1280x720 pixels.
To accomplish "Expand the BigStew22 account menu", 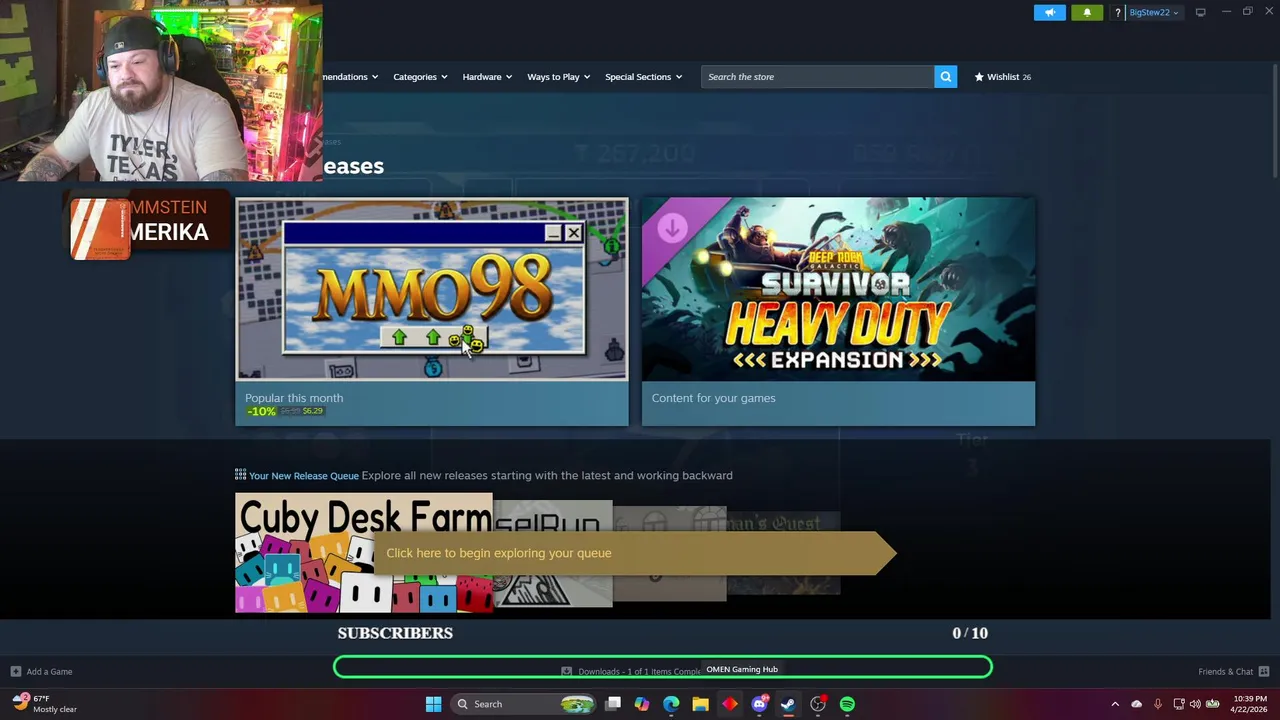I will coord(1153,12).
